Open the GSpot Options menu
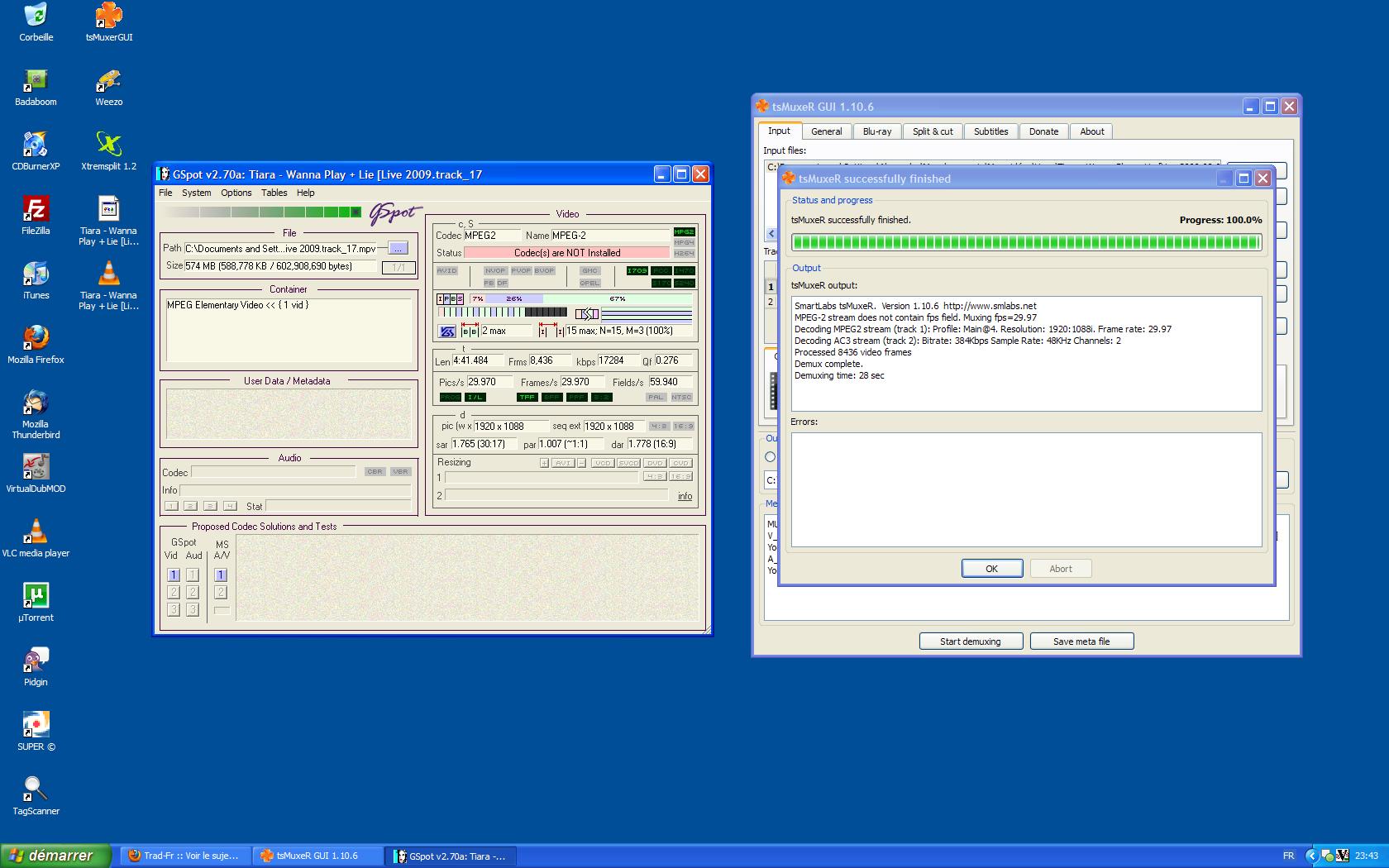This screenshot has height=868, width=1389. pyautogui.click(x=236, y=193)
